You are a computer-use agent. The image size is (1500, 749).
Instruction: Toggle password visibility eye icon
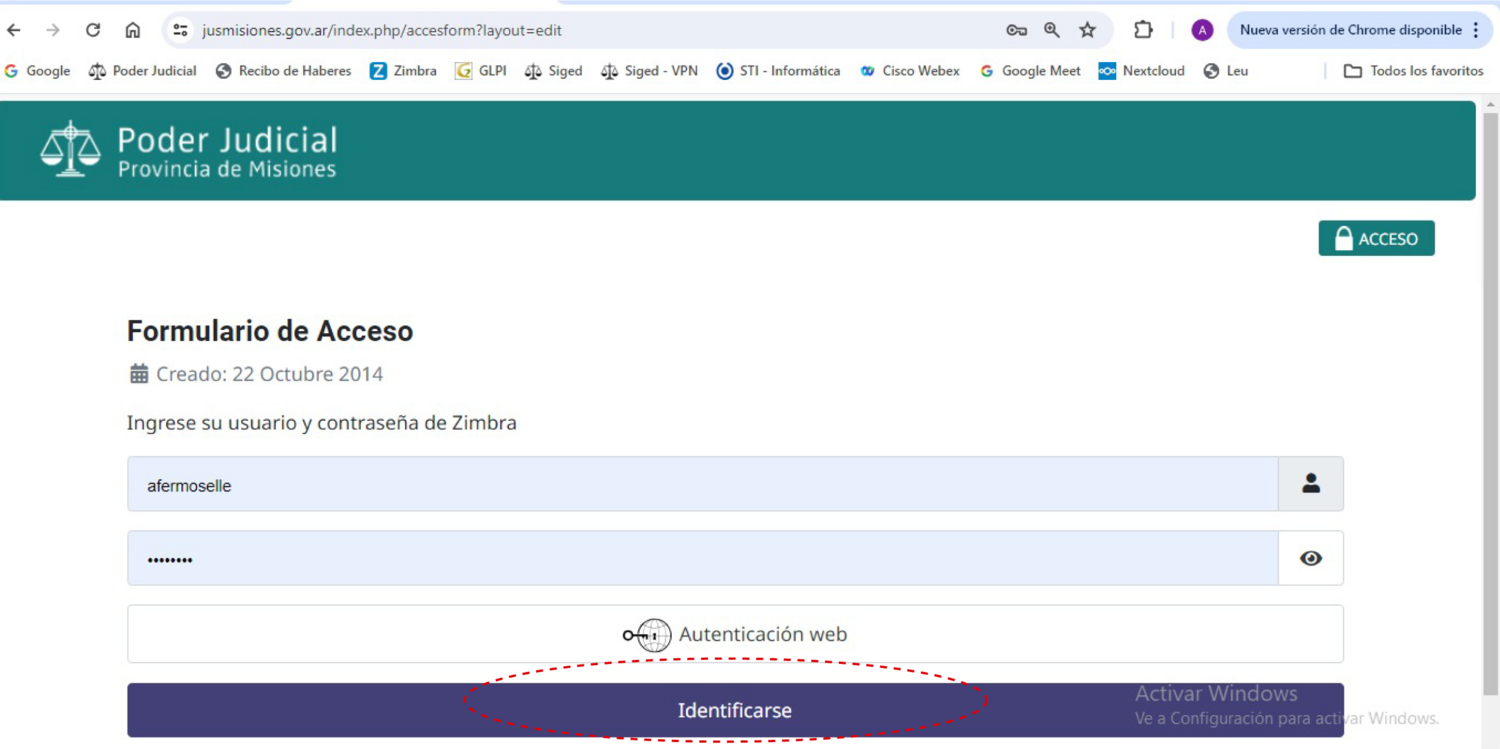[1310, 558]
